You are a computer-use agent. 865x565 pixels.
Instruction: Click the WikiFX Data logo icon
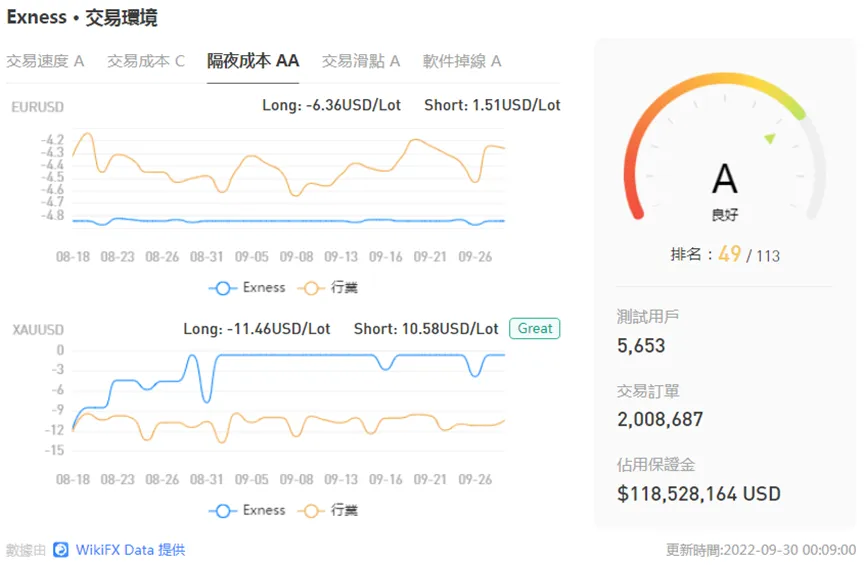click(x=61, y=550)
